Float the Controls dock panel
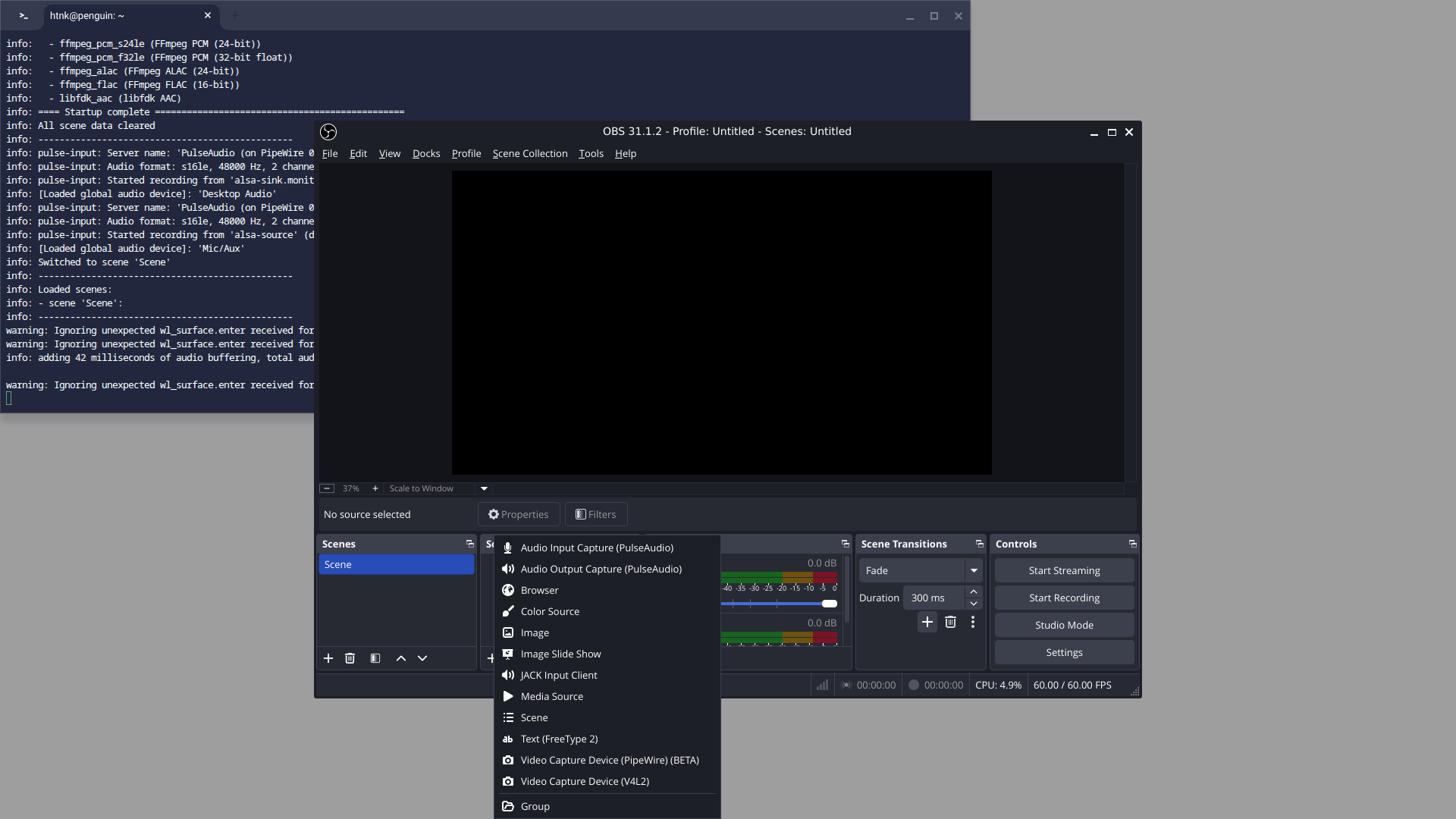This screenshot has width=1456, height=819. pyautogui.click(x=1132, y=544)
